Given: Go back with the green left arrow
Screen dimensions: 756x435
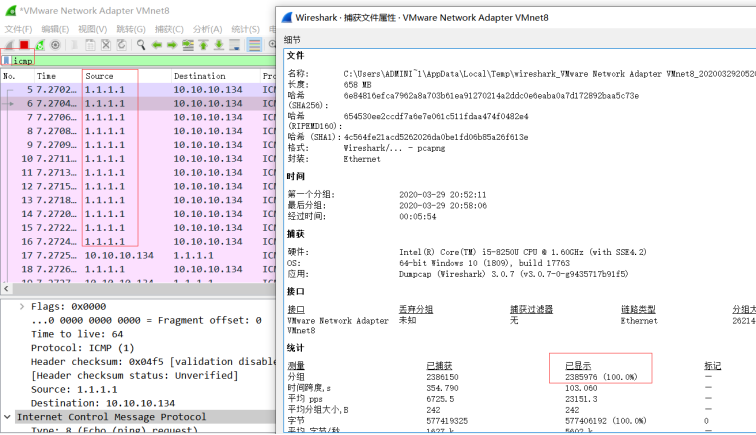Looking at the screenshot, I should click(x=157, y=45).
